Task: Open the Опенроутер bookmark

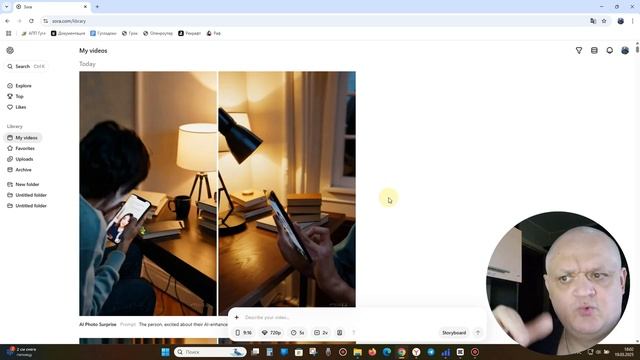Action: pyautogui.click(x=158, y=33)
